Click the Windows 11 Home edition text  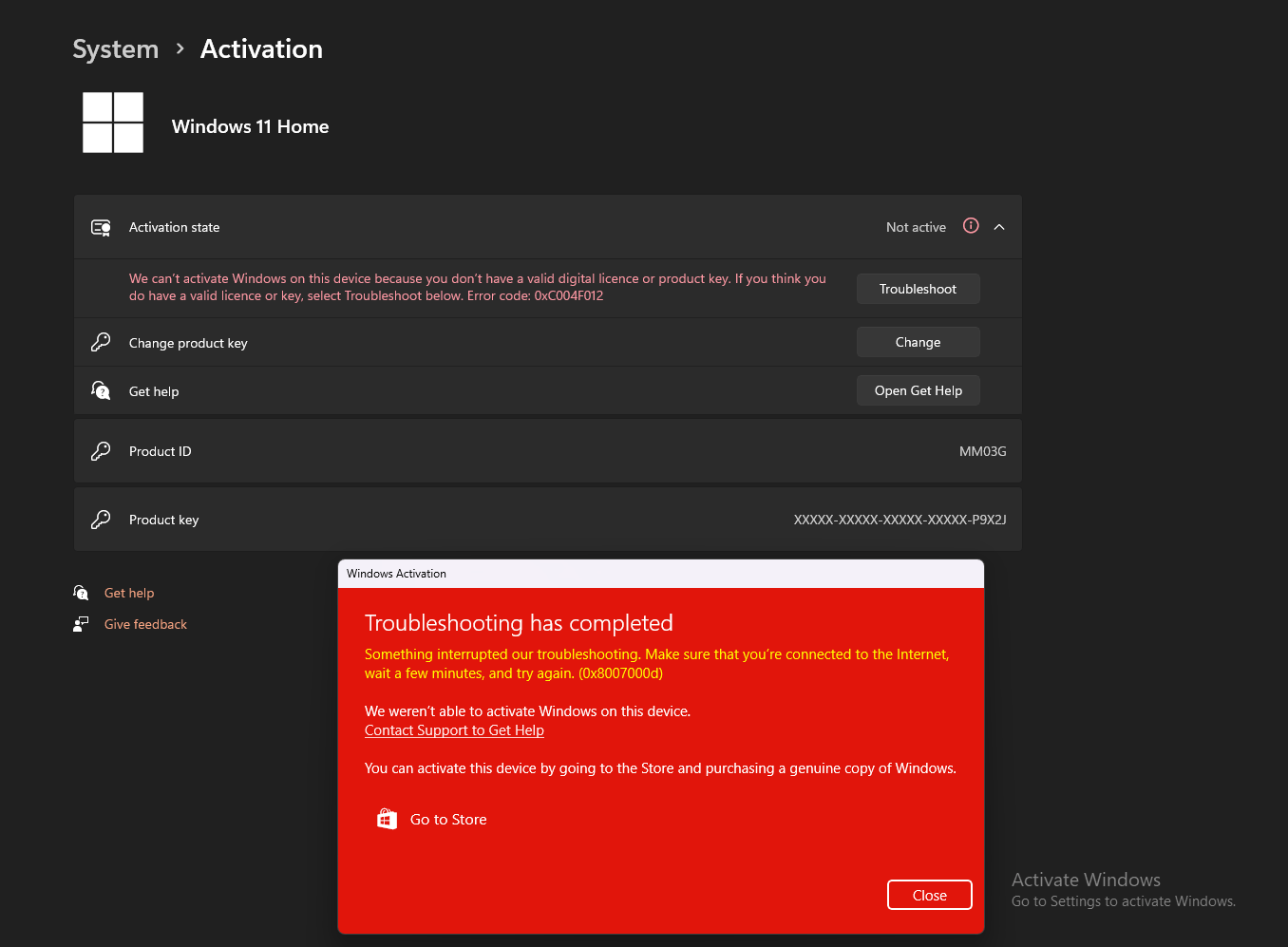250,126
